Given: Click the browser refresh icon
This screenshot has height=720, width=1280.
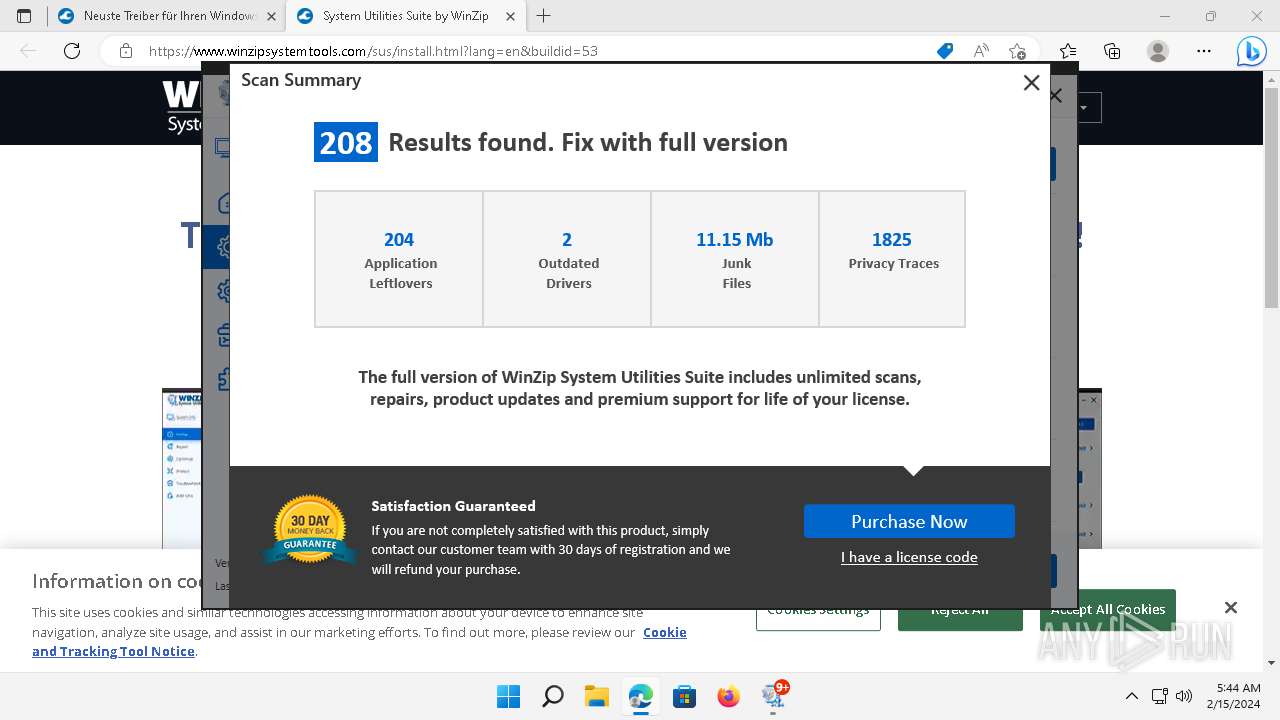Looking at the screenshot, I should pyautogui.click(x=71, y=51).
